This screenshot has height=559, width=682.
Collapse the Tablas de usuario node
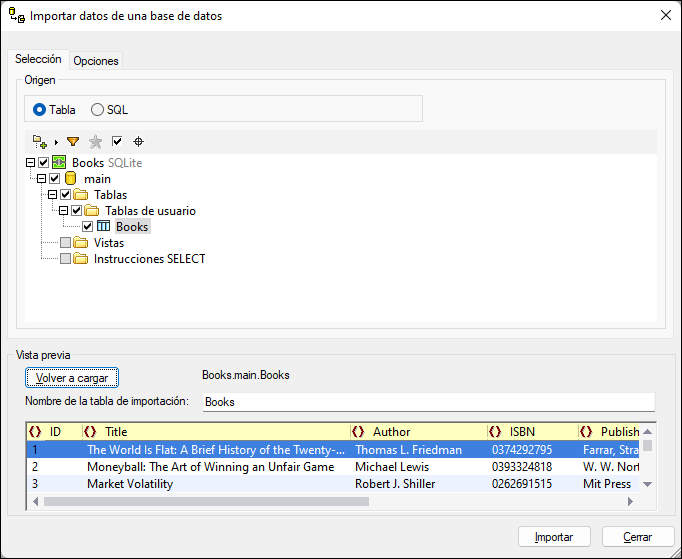[63, 211]
